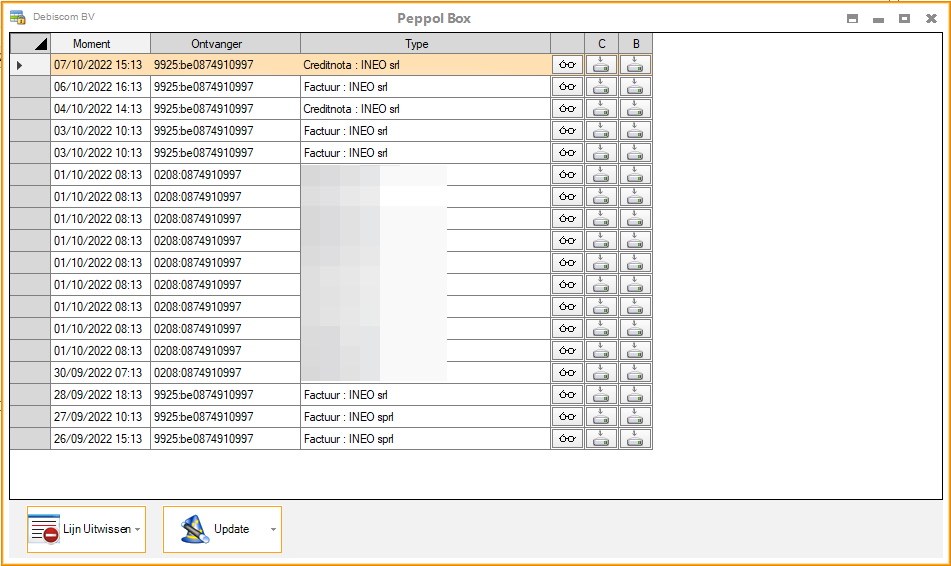Click the Debiscom BV application icon

pyautogui.click(x=17, y=18)
